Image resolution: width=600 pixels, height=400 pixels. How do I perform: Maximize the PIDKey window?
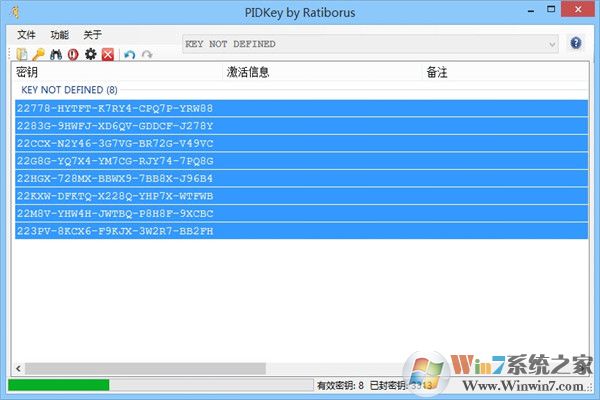[x=551, y=10]
